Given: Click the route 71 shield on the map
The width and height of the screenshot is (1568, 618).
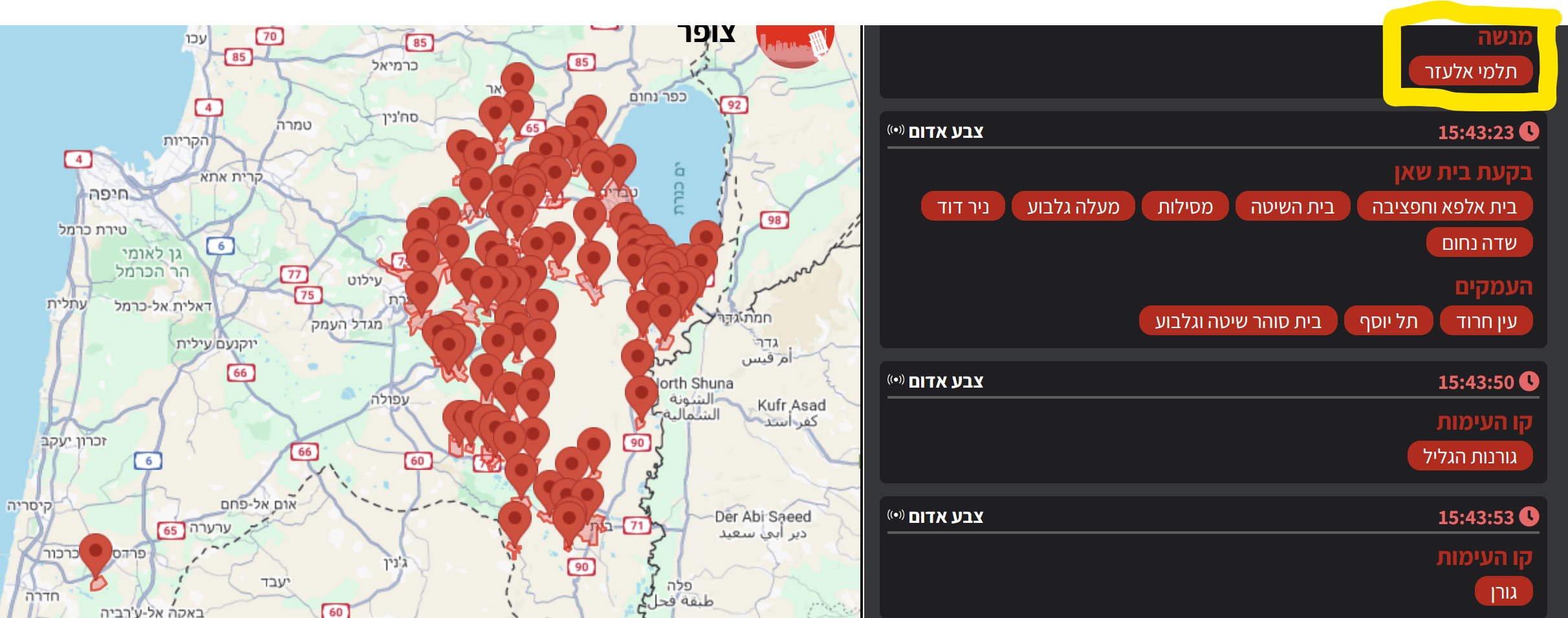Looking at the screenshot, I should point(637,525).
